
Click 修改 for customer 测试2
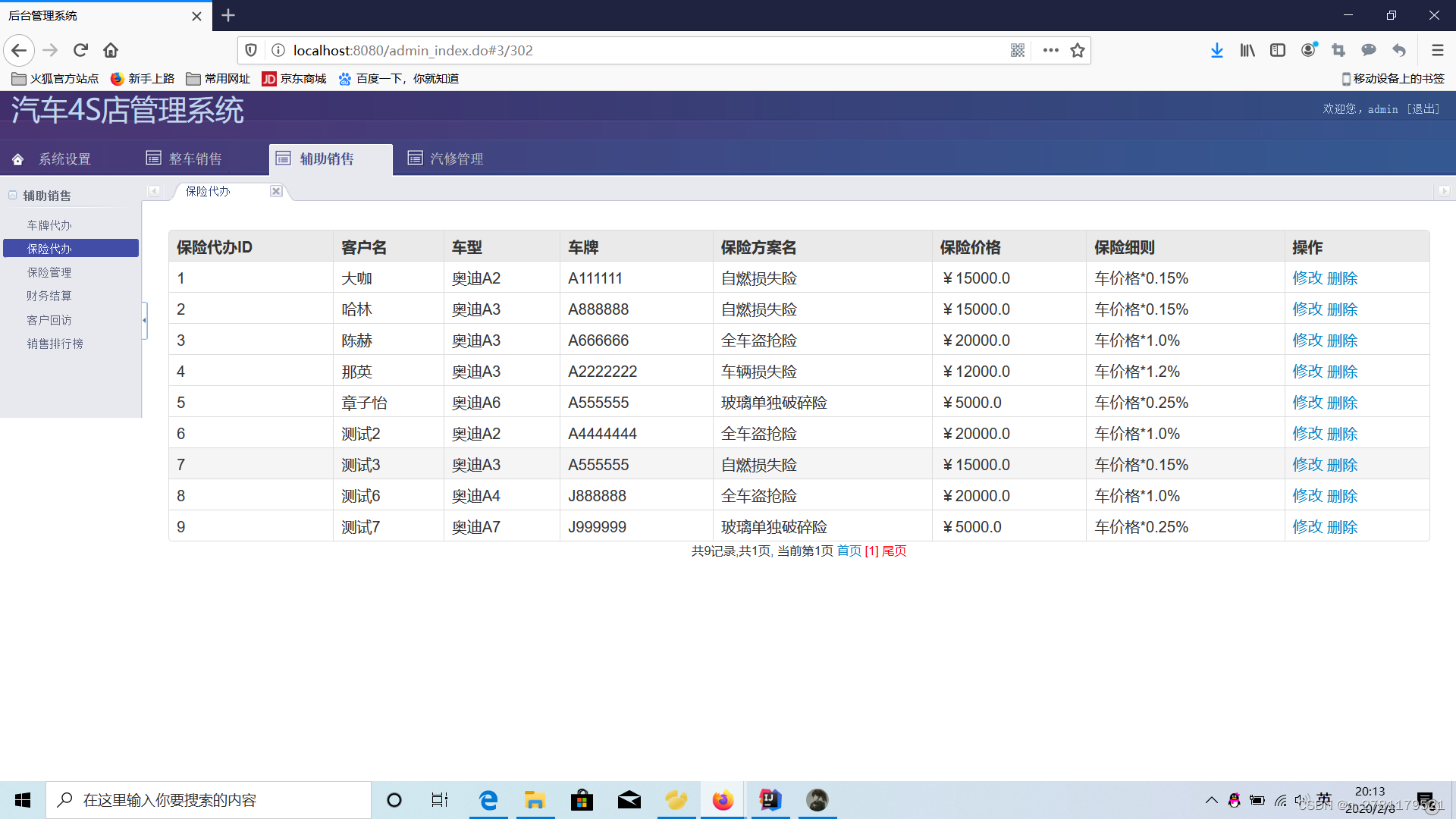point(1307,434)
